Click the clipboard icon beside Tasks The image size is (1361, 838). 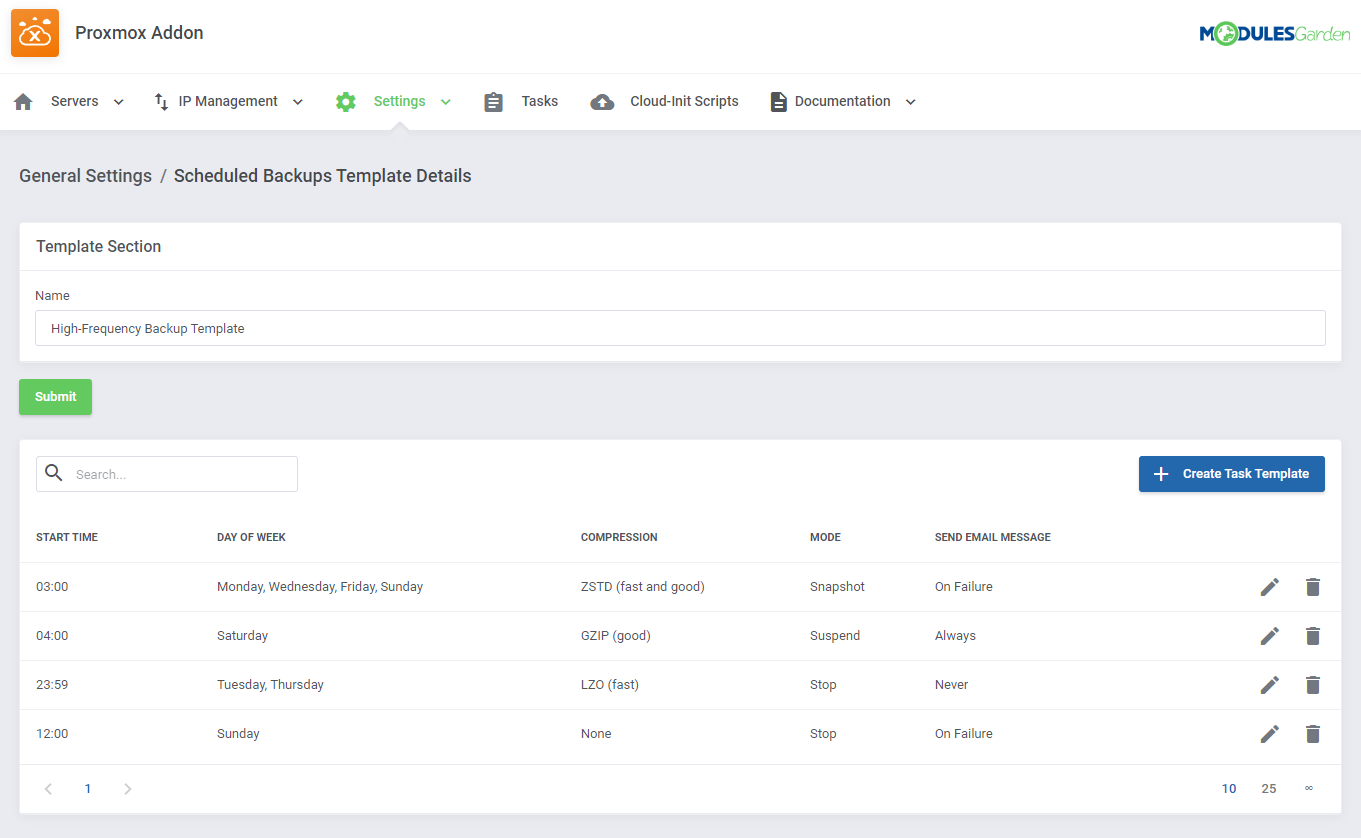493,102
